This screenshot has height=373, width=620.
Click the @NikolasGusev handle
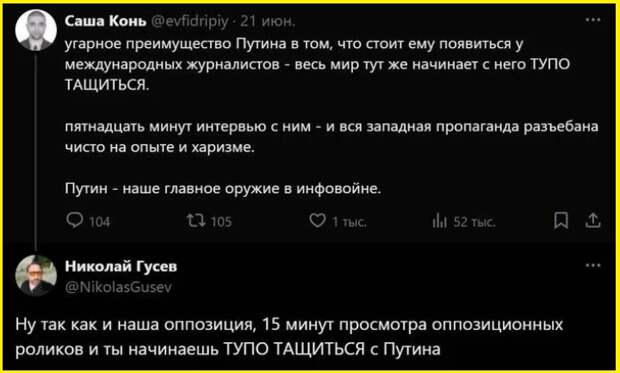(118, 288)
